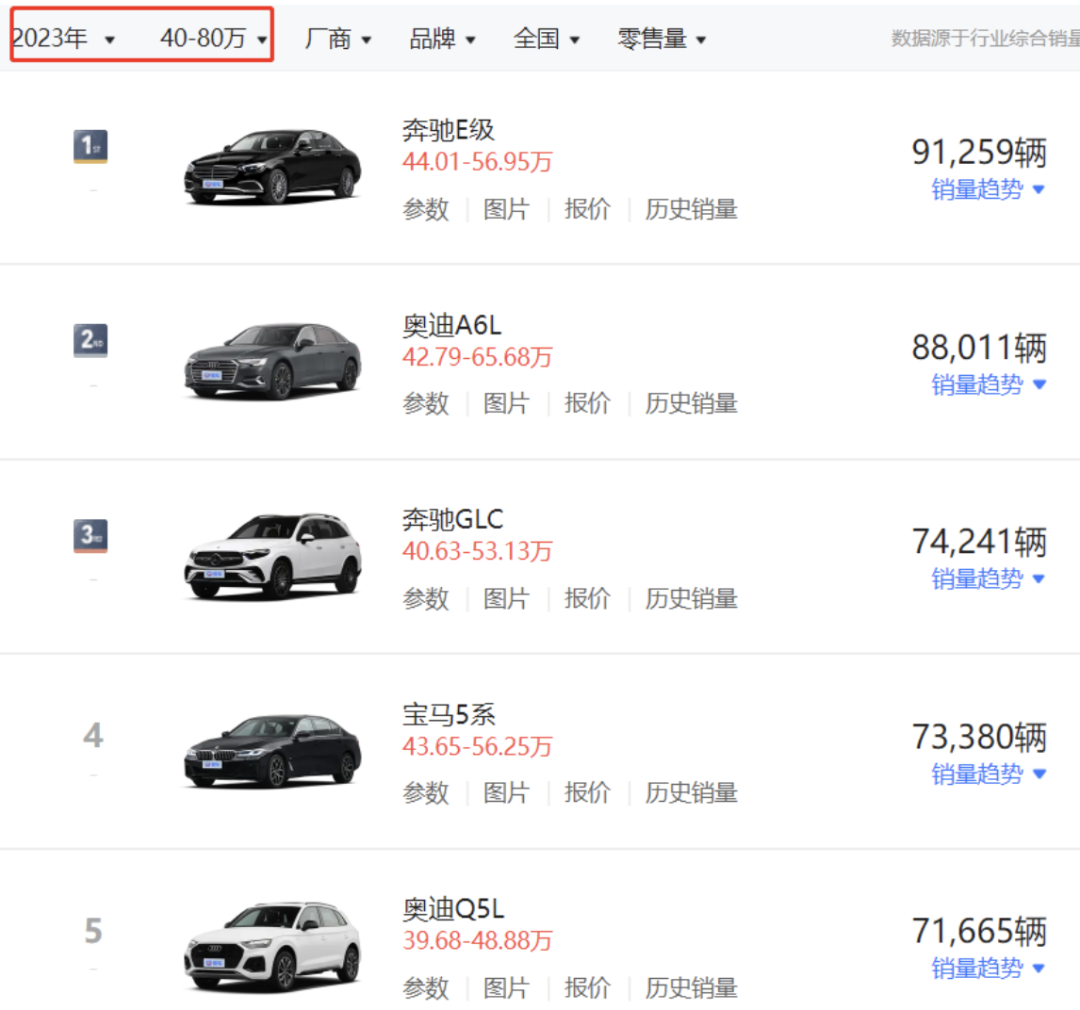Expand the 零售量 sales type dropdown
The image size is (1080, 1010).
662,39
